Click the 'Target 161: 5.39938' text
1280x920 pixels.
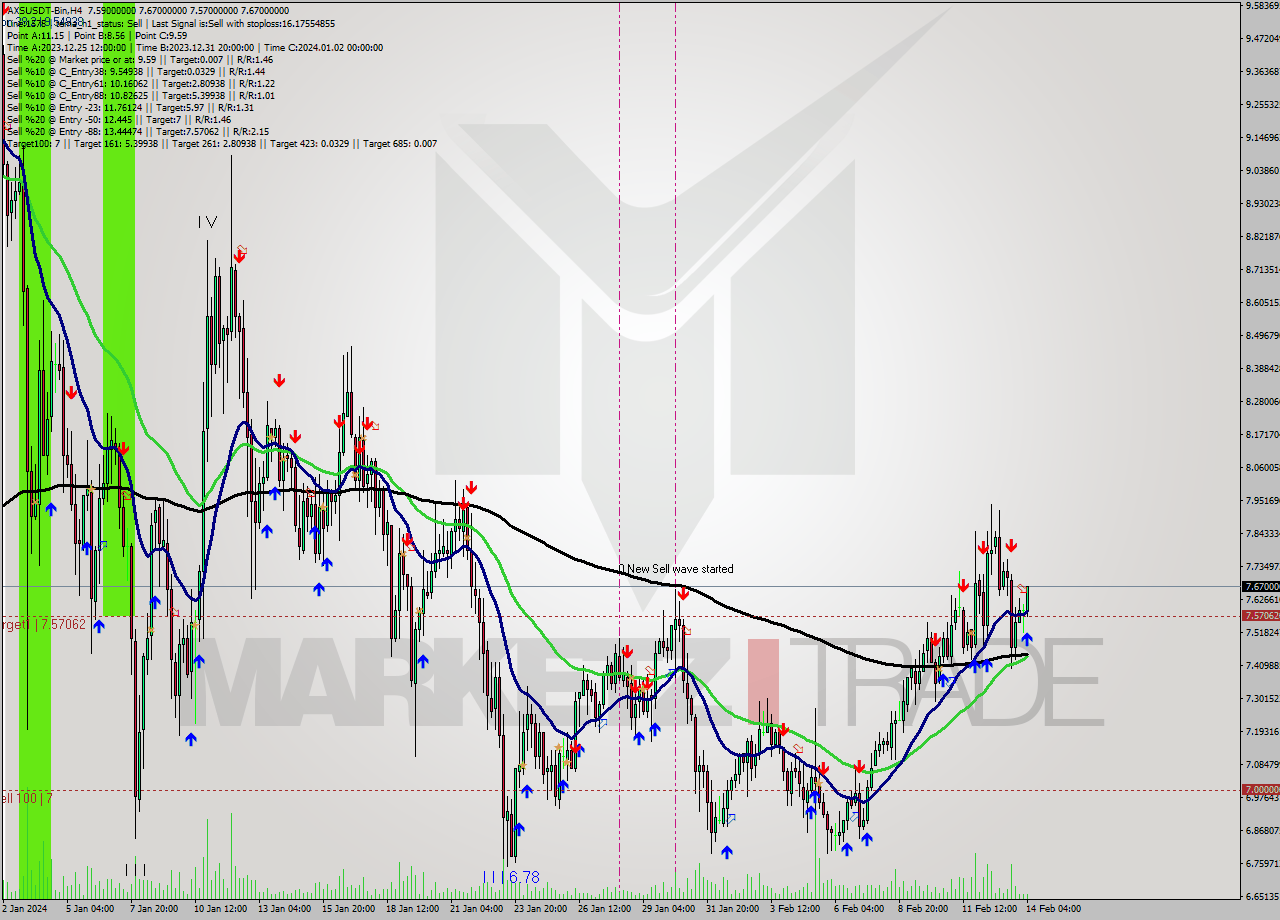pyautogui.click(x=117, y=143)
